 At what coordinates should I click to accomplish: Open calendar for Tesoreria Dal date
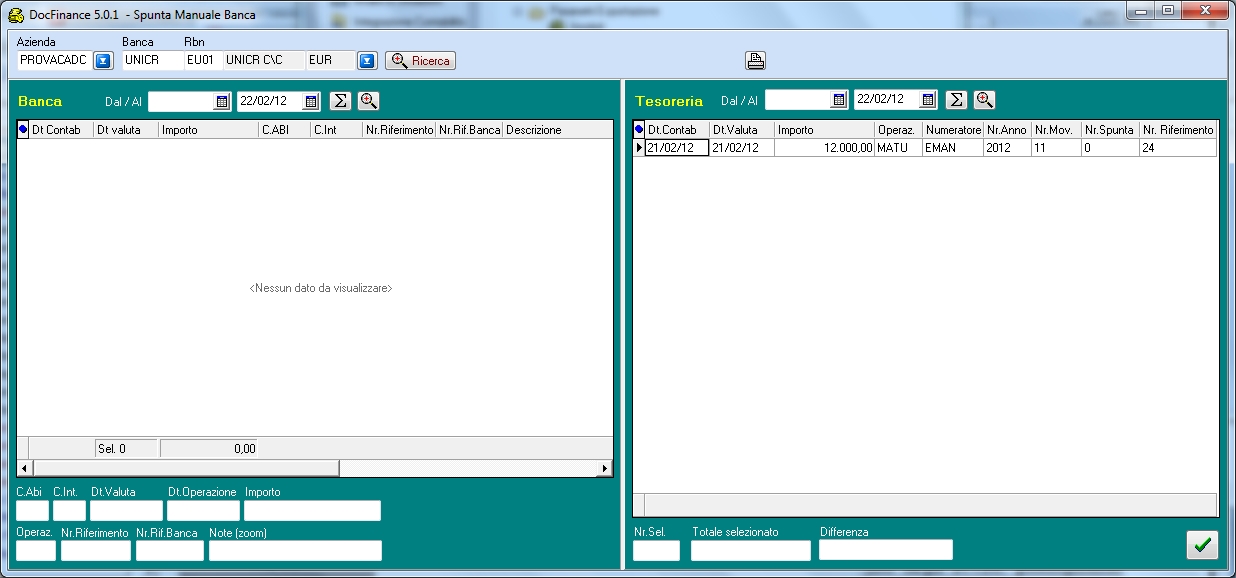coord(839,100)
